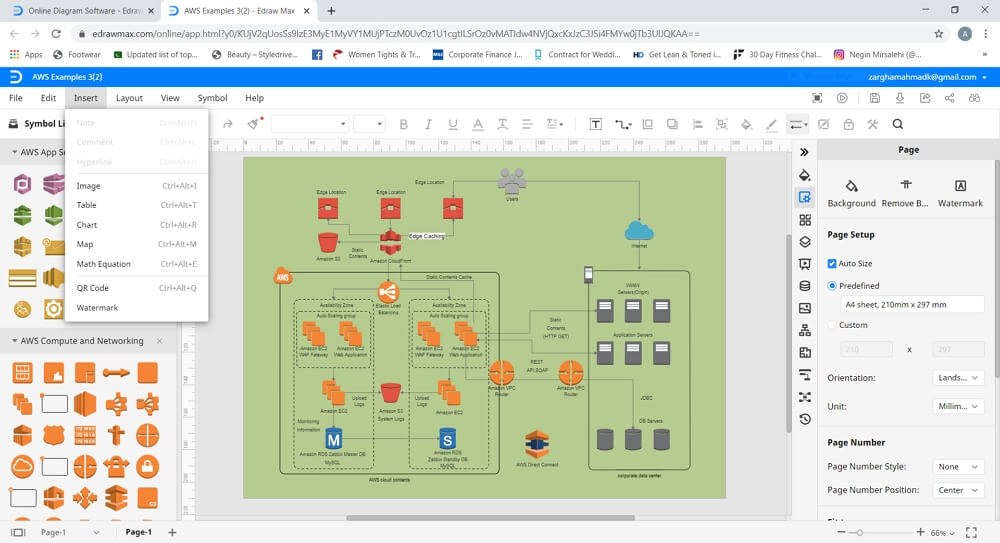Choose Image from Insert menu
Screen dimensions: 1000x543
coord(136,186)
